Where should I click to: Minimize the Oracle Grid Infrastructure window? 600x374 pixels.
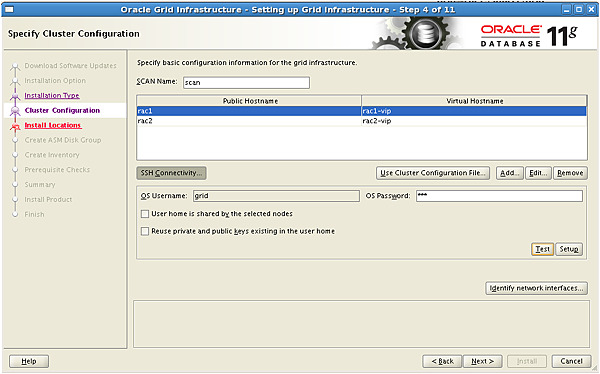[567, 10]
